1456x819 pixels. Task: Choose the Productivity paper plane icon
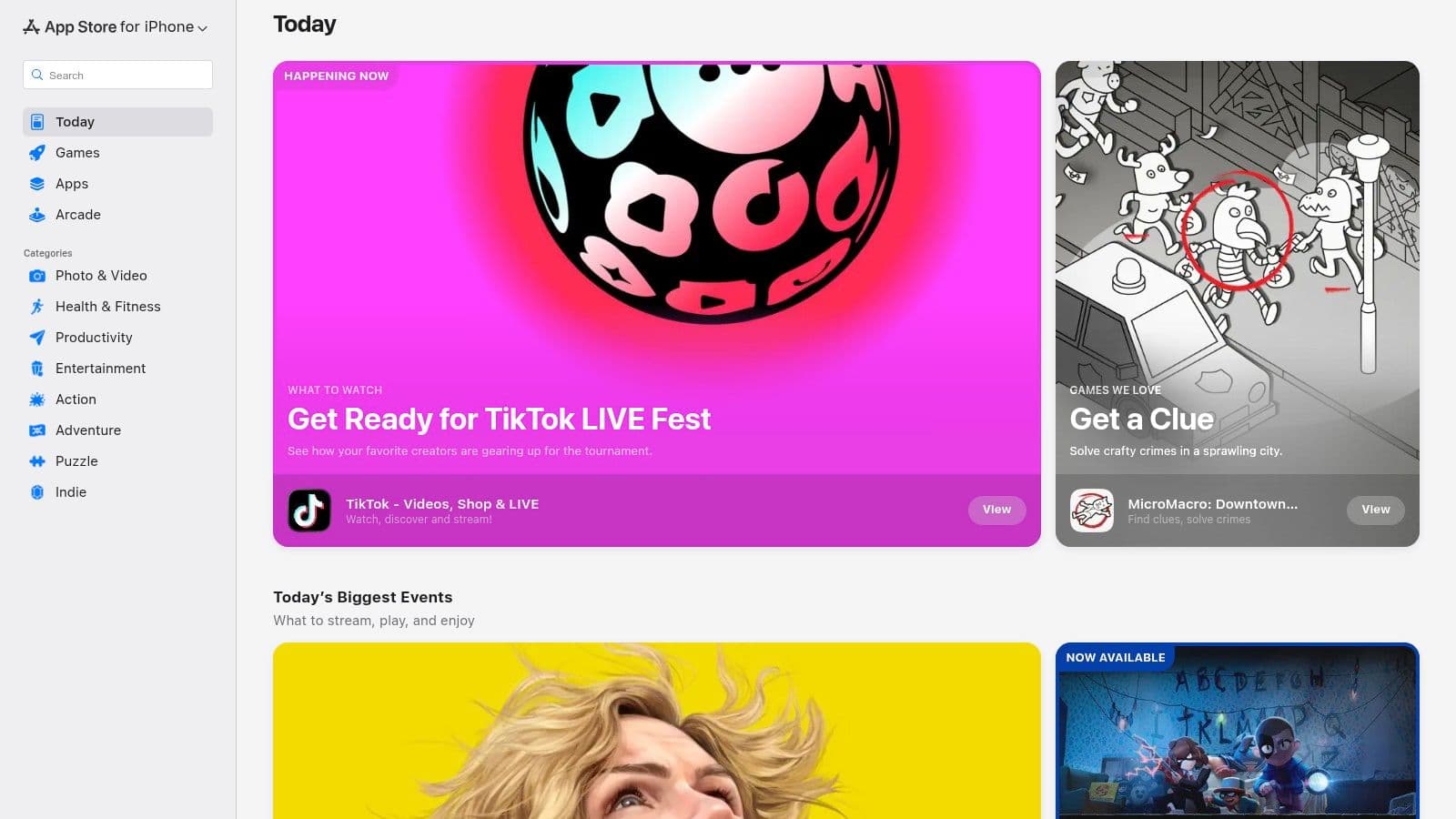tap(37, 338)
